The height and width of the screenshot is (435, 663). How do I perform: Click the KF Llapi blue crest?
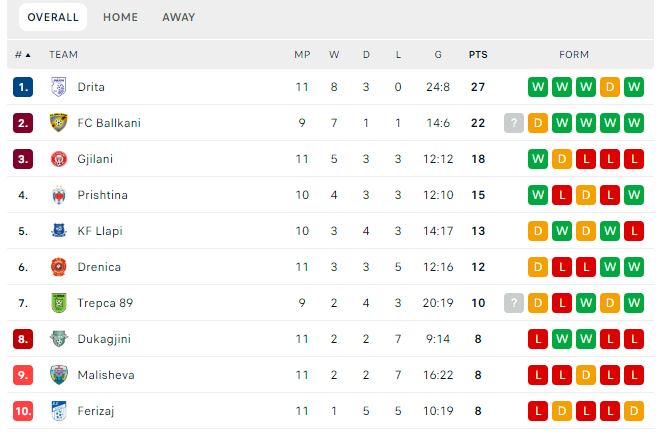[59, 231]
